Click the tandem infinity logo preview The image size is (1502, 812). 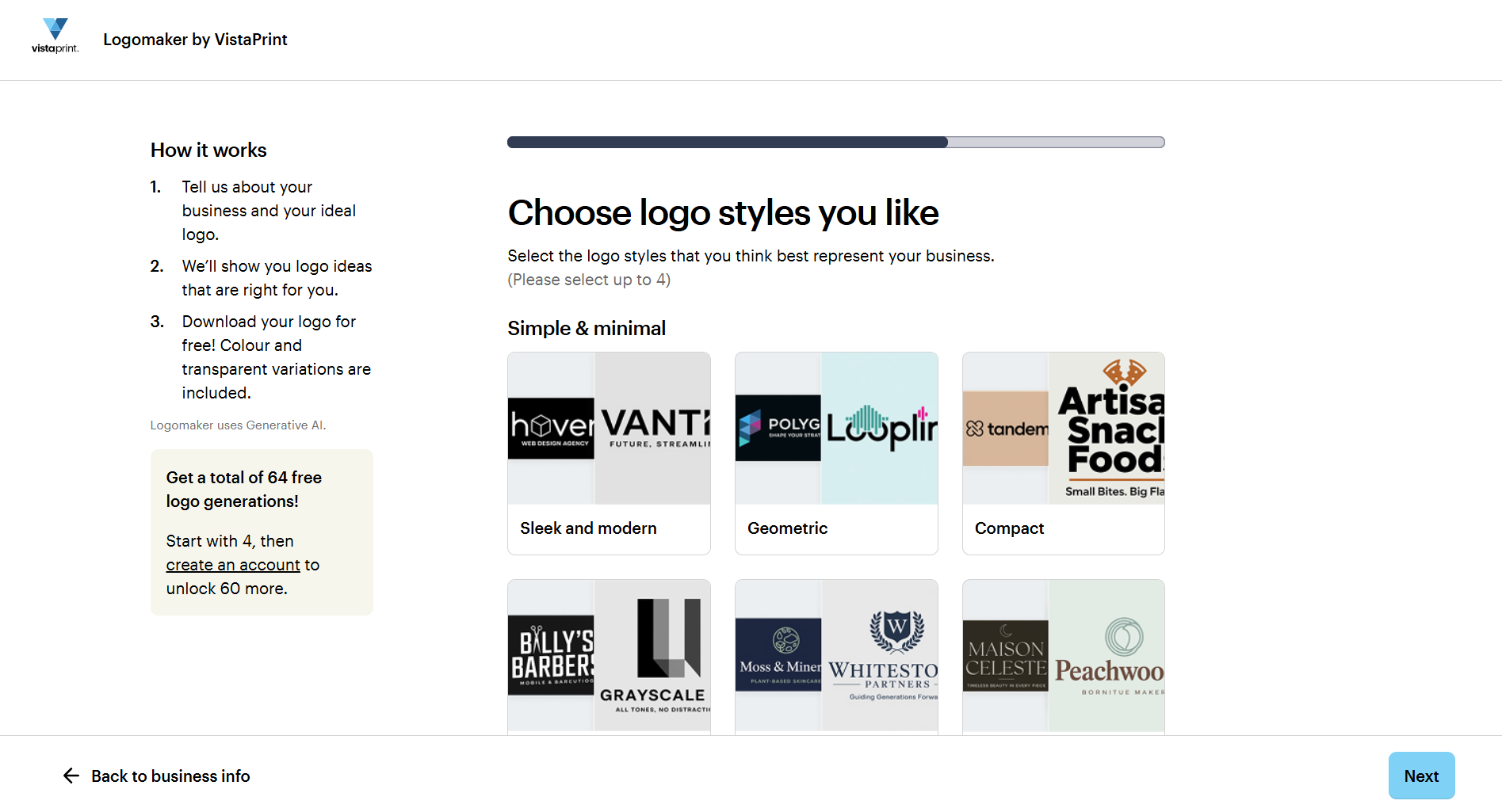pyautogui.click(x=1005, y=428)
